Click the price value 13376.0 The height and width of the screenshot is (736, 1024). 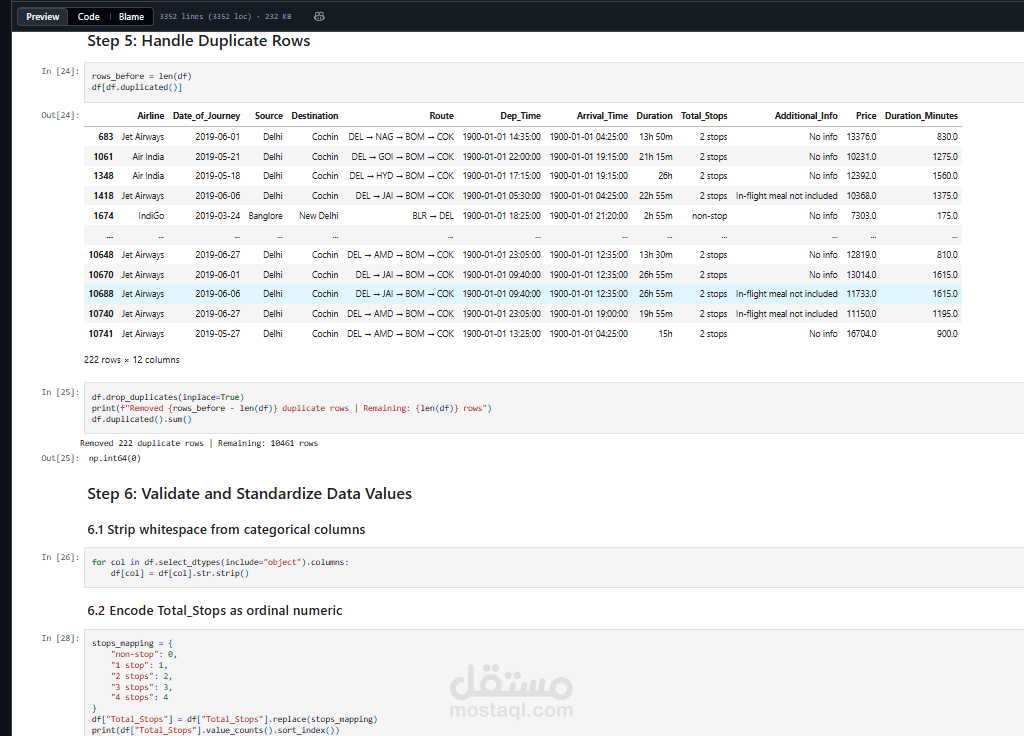click(x=861, y=137)
